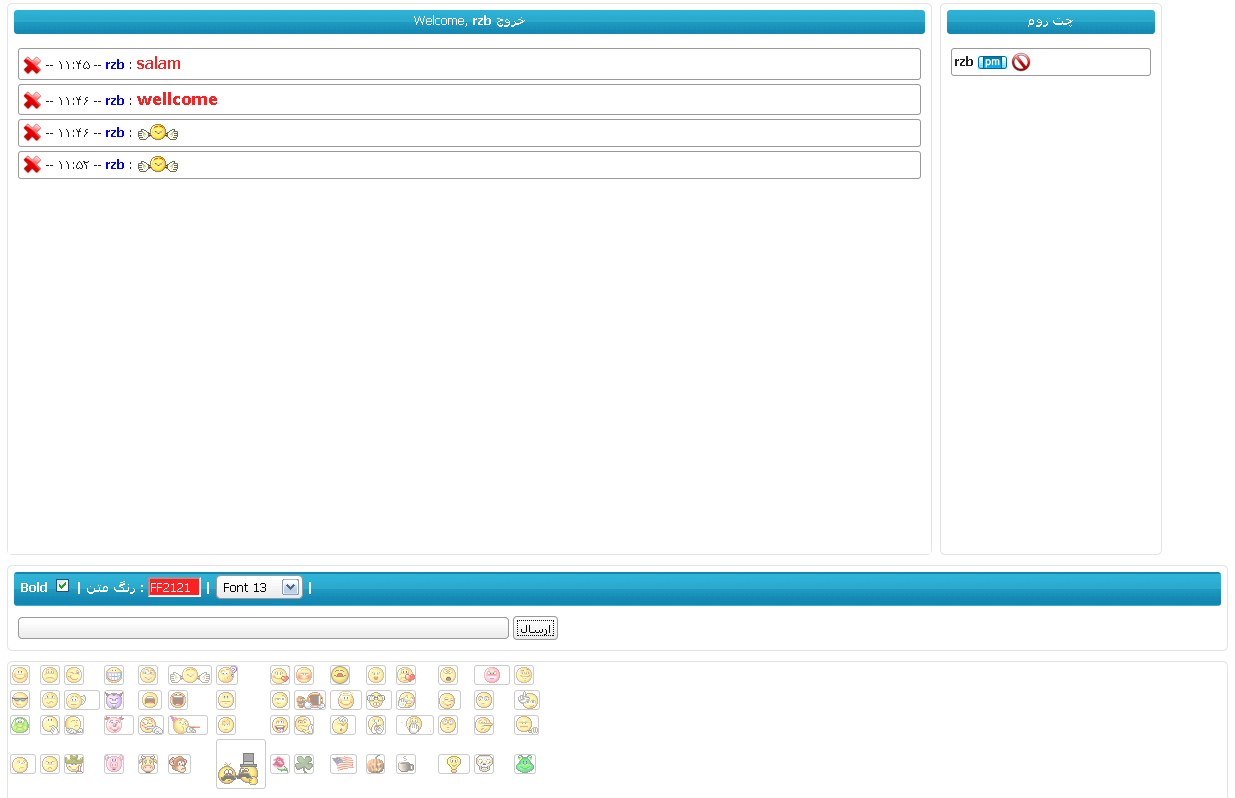Click the خروج logout link
This screenshot has width=1235, height=798.
[510, 21]
